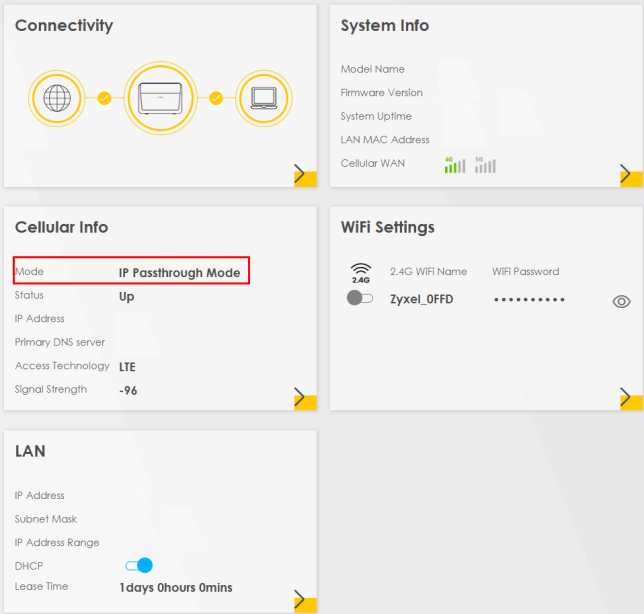The height and width of the screenshot is (614, 644).
Task: Click the 5G signal strength bars icon
Action: pyautogui.click(x=485, y=164)
